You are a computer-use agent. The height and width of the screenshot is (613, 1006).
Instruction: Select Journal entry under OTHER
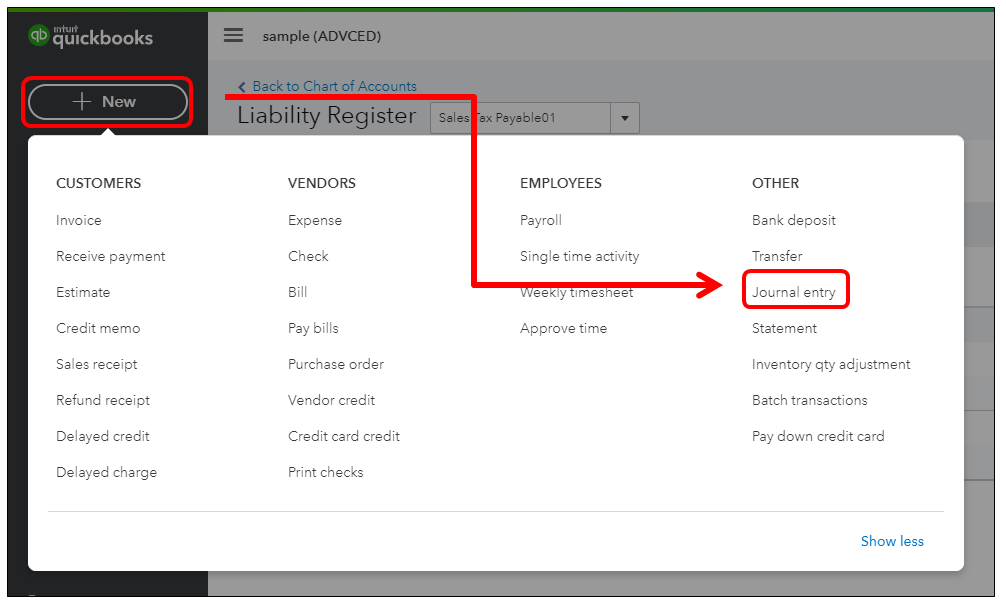(x=795, y=292)
